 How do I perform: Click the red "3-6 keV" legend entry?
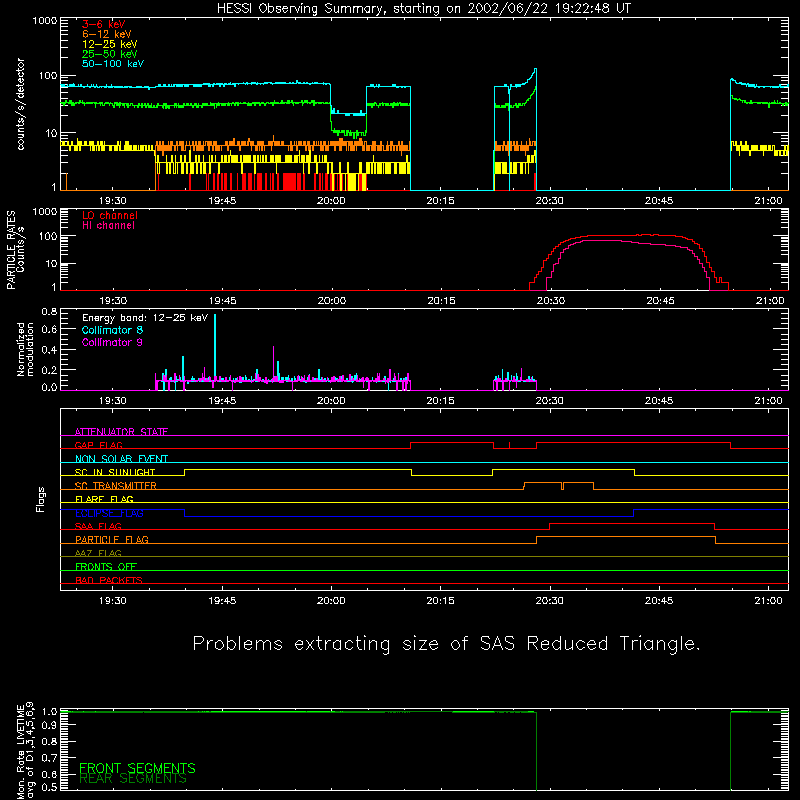(104, 24)
